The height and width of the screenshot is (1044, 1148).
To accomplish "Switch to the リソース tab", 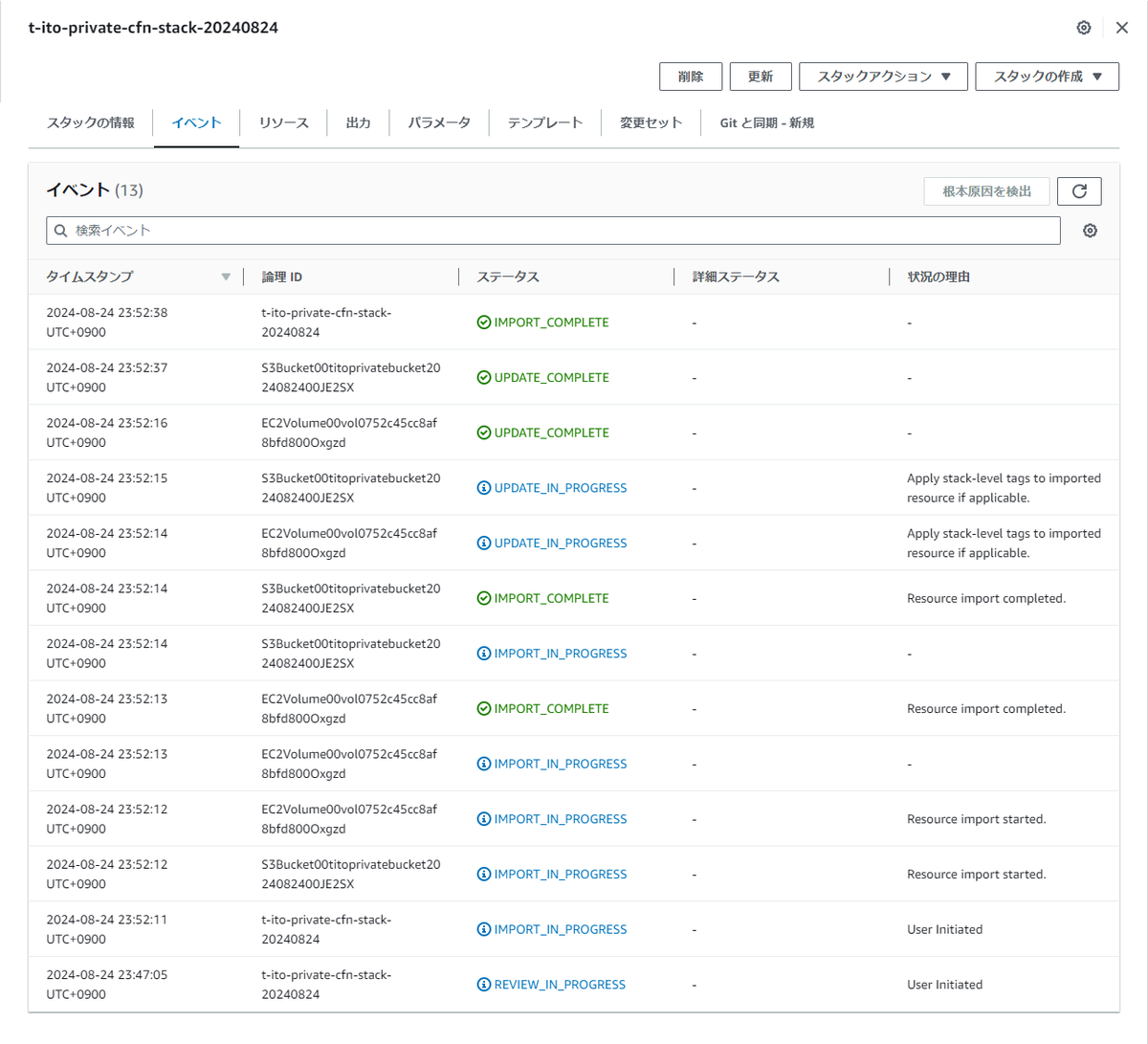I will pyautogui.click(x=283, y=122).
